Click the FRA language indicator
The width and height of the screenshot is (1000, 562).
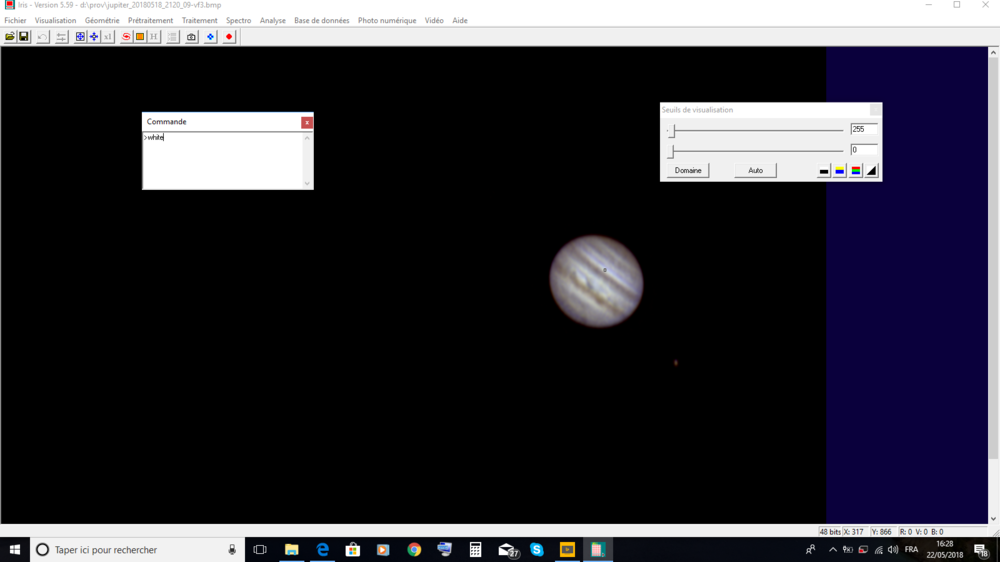(911, 549)
